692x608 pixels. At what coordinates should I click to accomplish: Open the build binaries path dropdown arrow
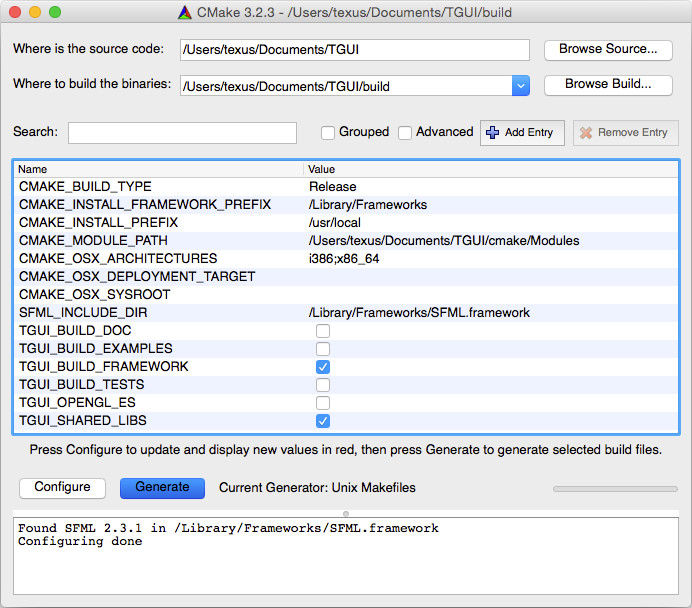(521, 86)
